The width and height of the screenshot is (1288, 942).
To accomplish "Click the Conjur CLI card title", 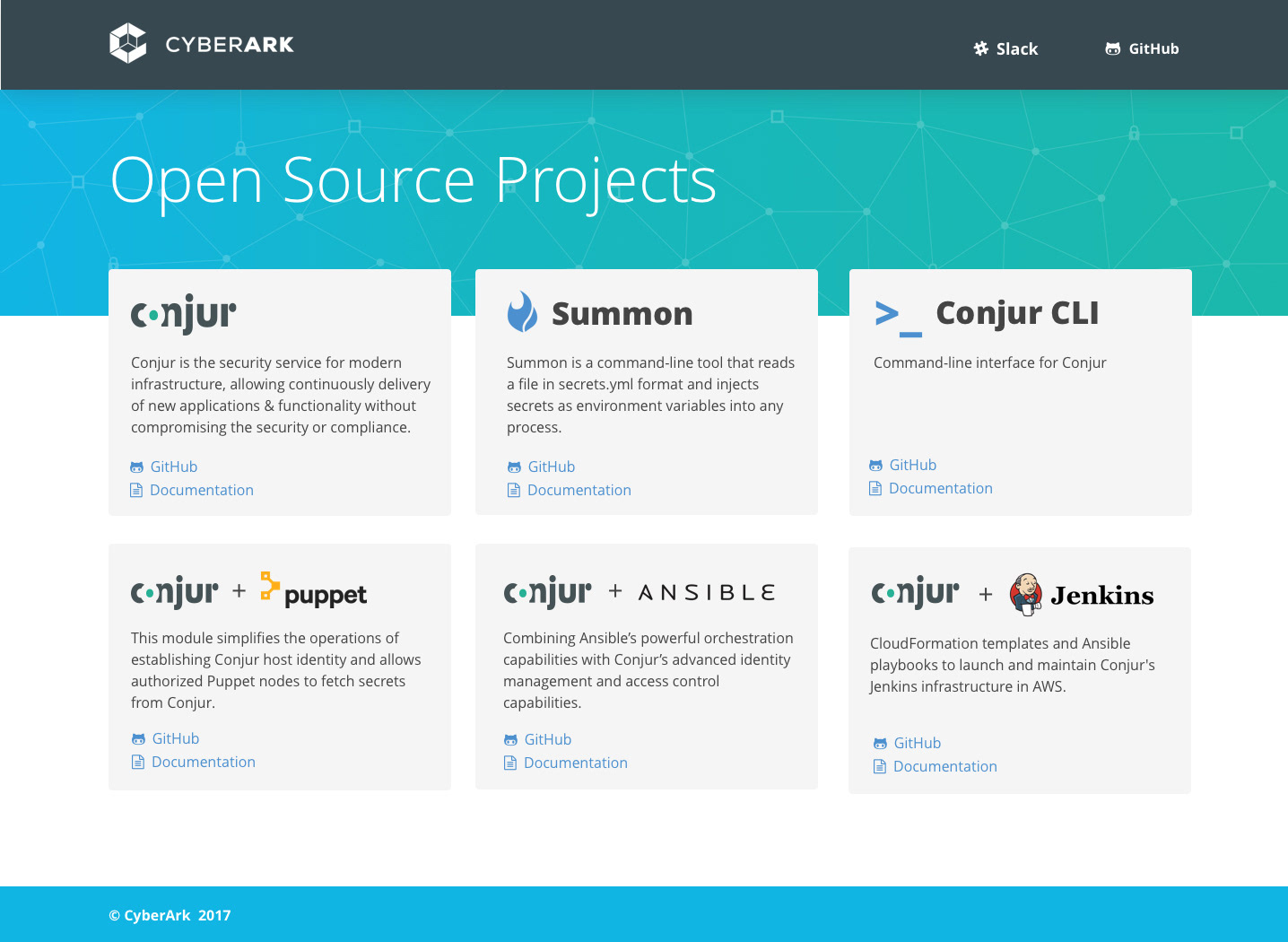I will pyautogui.click(x=1017, y=313).
